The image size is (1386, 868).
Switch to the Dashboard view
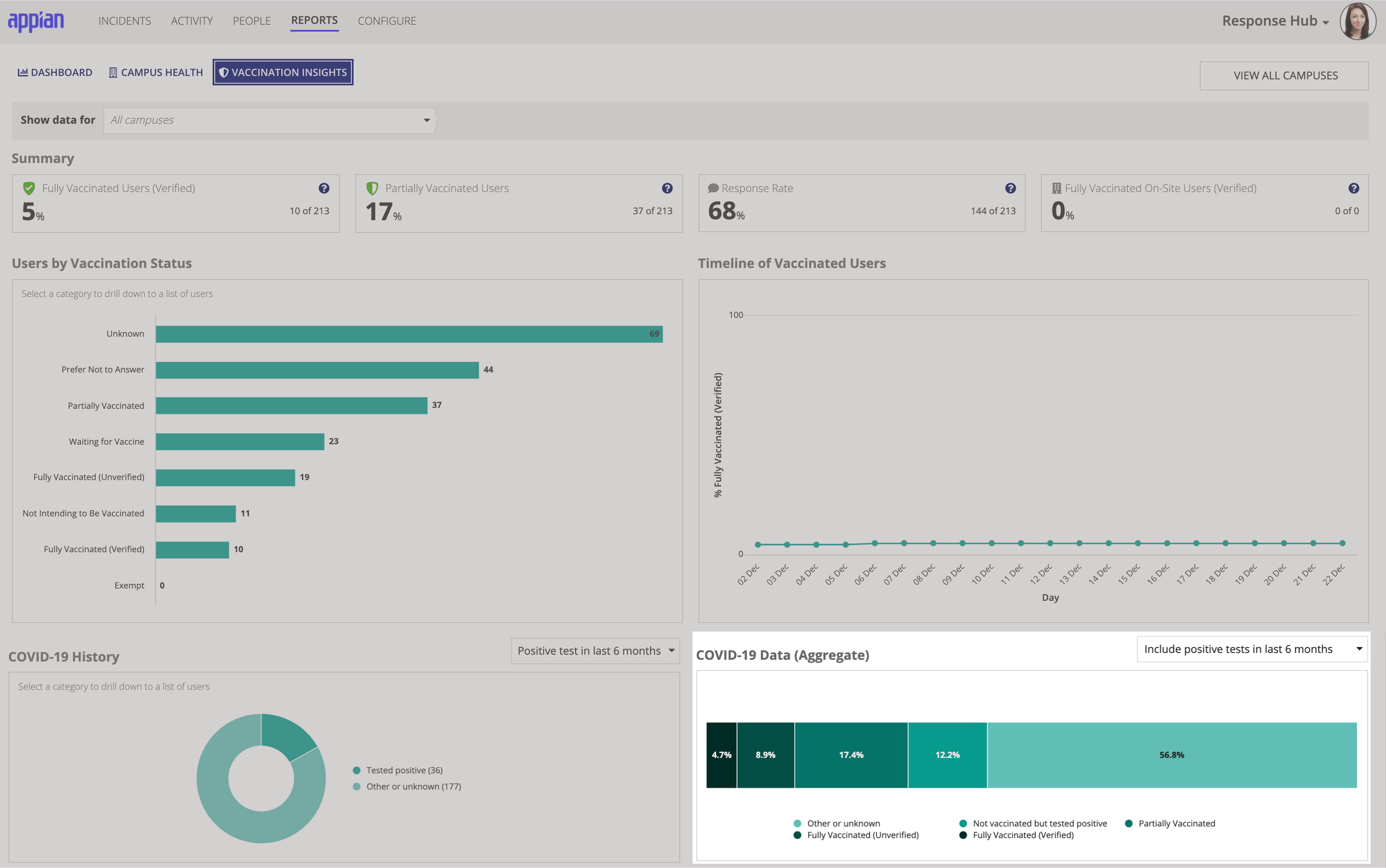click(55, 73)
